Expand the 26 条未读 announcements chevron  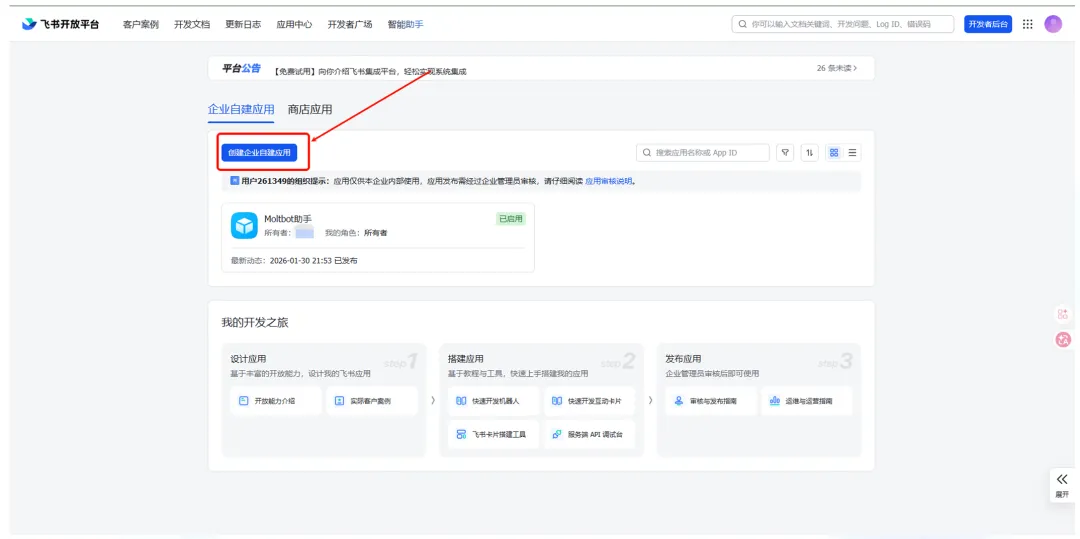(x=855, y=68)
